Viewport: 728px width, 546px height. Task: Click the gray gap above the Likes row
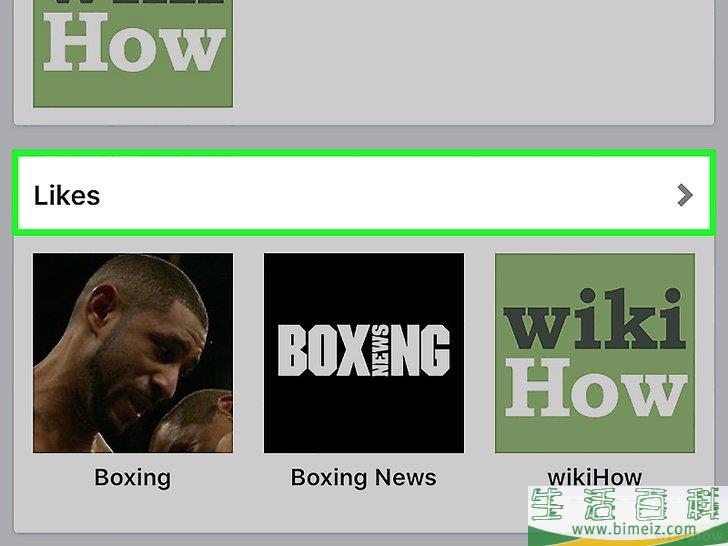pos(364,138)
